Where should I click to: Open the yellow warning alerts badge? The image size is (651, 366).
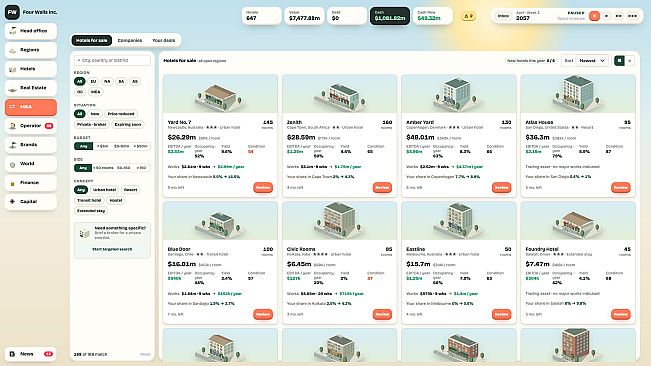coord(468,16)
